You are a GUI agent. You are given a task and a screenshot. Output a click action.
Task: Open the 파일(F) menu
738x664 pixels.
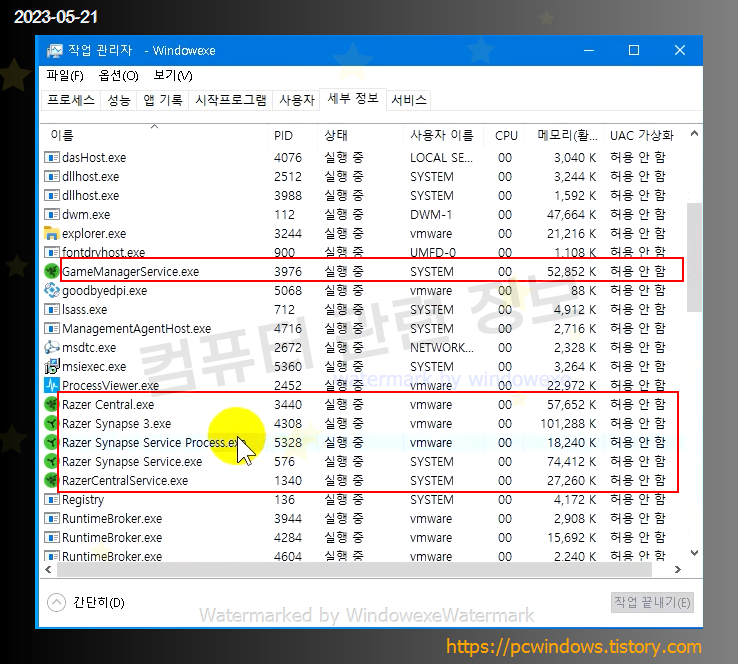[x=65, y=75]
